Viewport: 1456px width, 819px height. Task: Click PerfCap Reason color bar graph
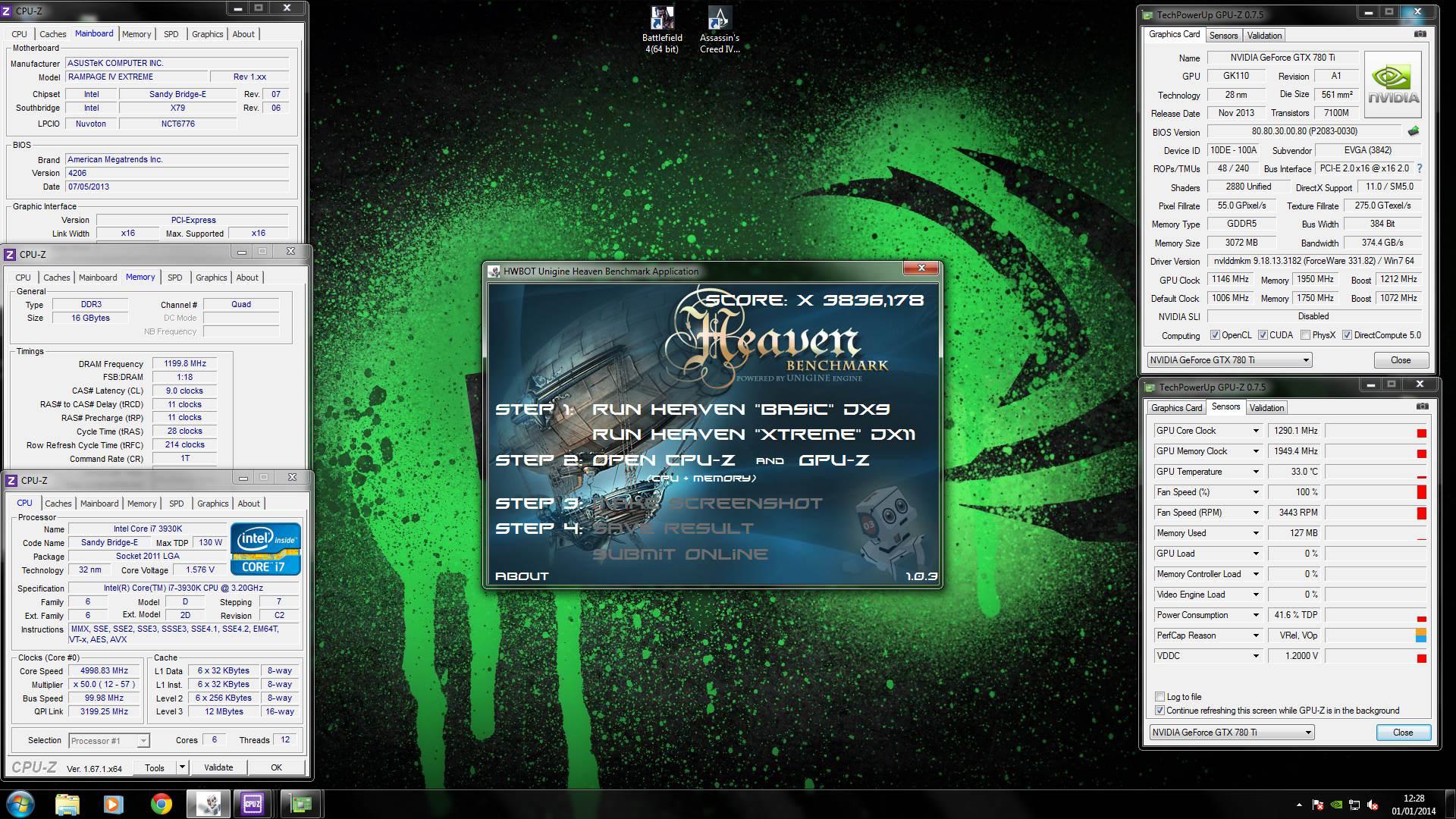[x=1376, y=635]
